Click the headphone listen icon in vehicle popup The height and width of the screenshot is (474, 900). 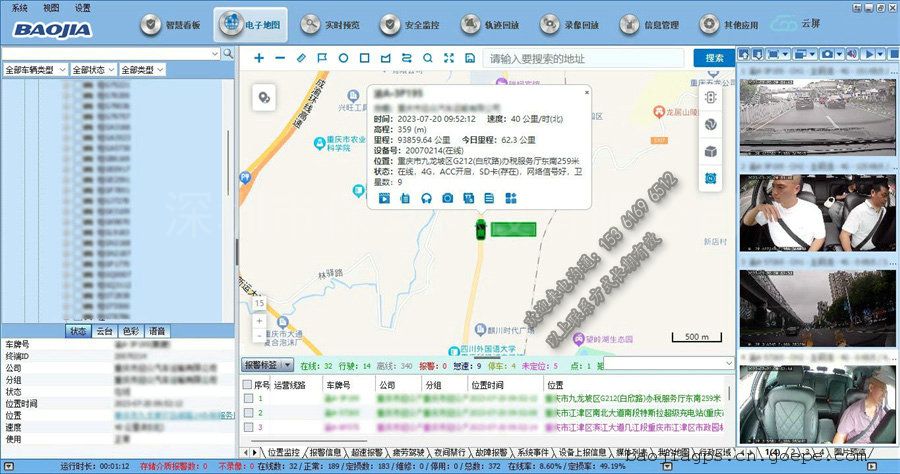tap(426, 198)
